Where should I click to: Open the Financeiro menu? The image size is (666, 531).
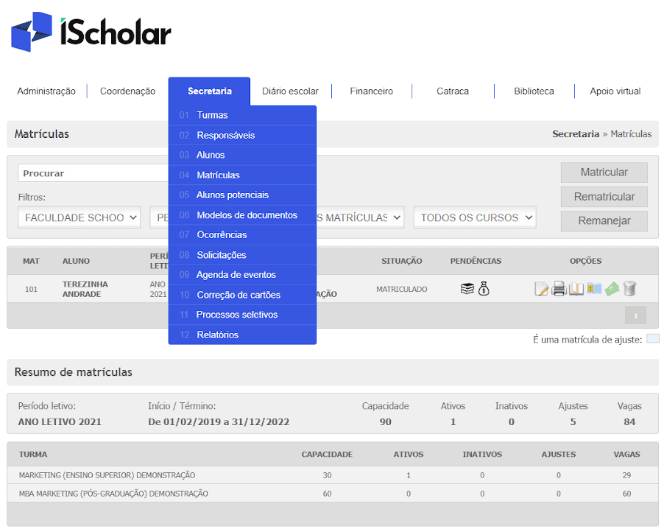[x=371, y=91]
